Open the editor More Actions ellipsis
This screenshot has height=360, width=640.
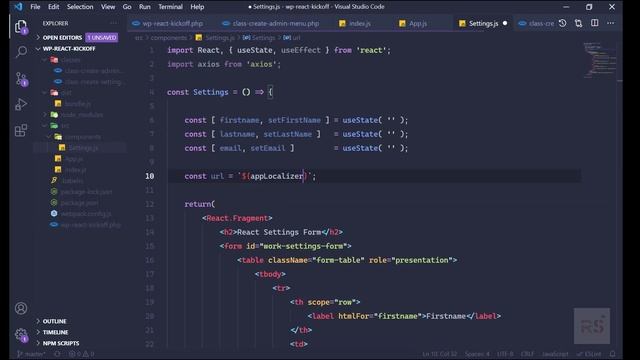pos(611,23)
